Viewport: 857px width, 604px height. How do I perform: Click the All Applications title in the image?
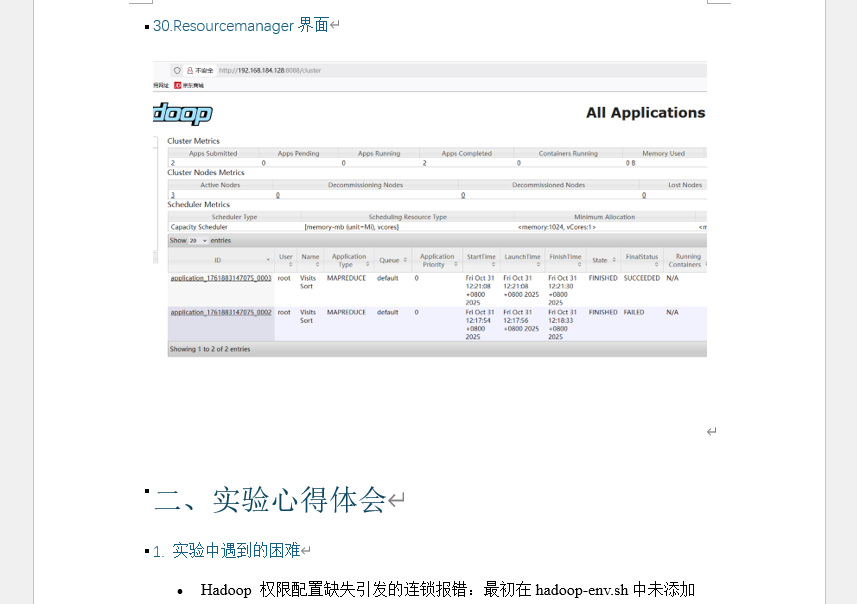tap(645, 113)
